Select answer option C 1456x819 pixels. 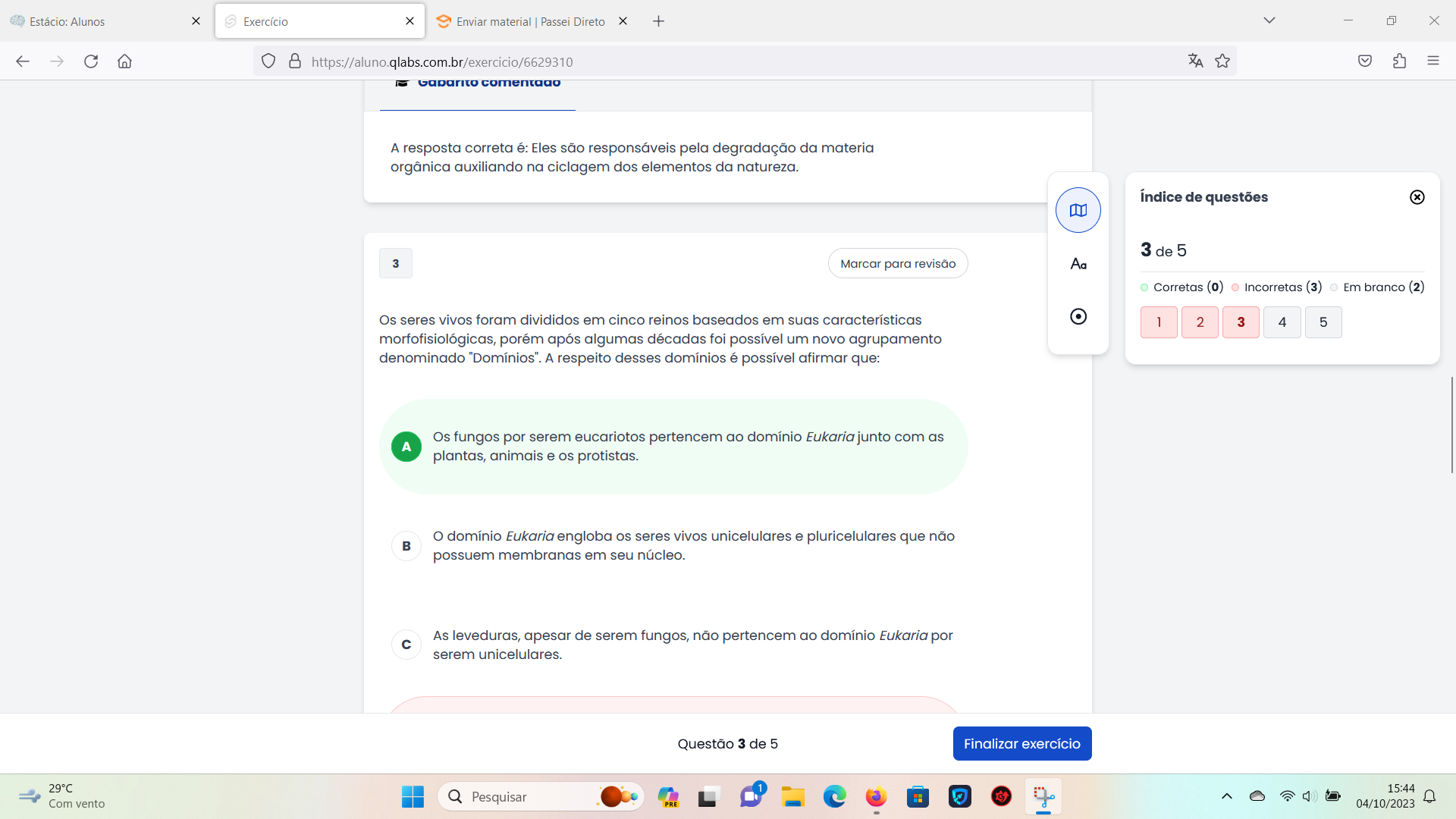[x=406, y=645]
